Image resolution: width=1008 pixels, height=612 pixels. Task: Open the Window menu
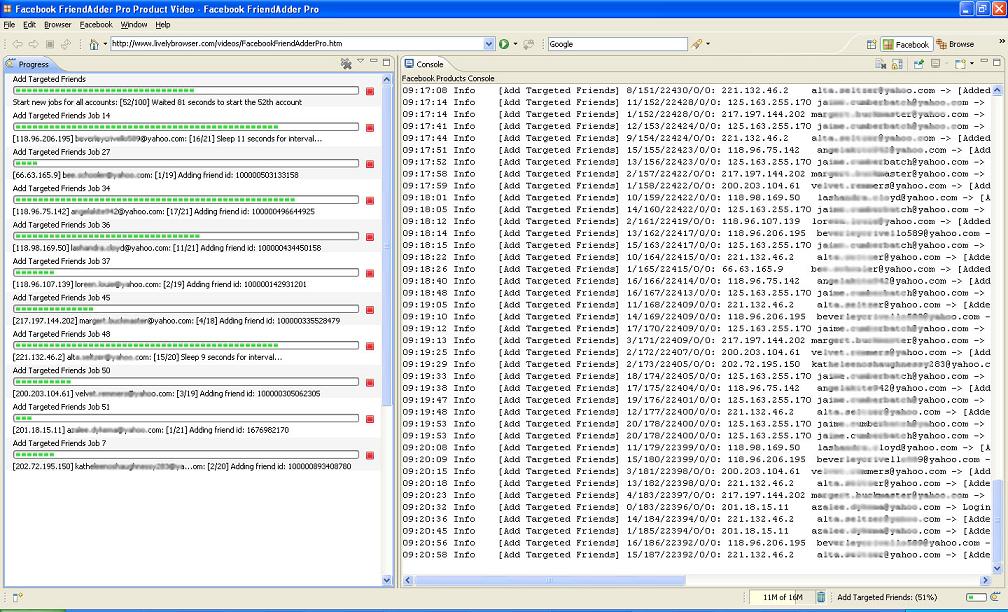pos(134,25)
